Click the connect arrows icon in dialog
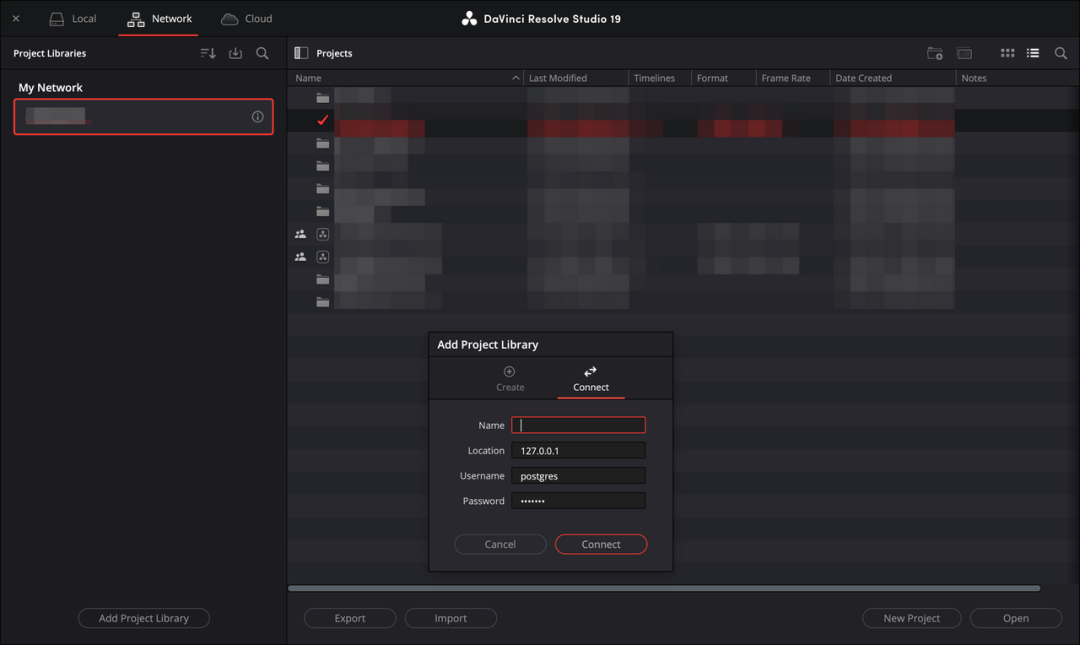 (590, 371)
